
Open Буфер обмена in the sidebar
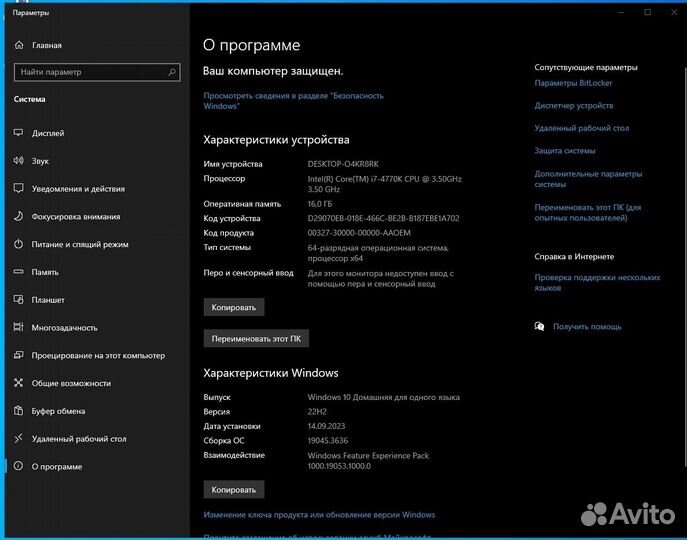click(x=58, y=411)
